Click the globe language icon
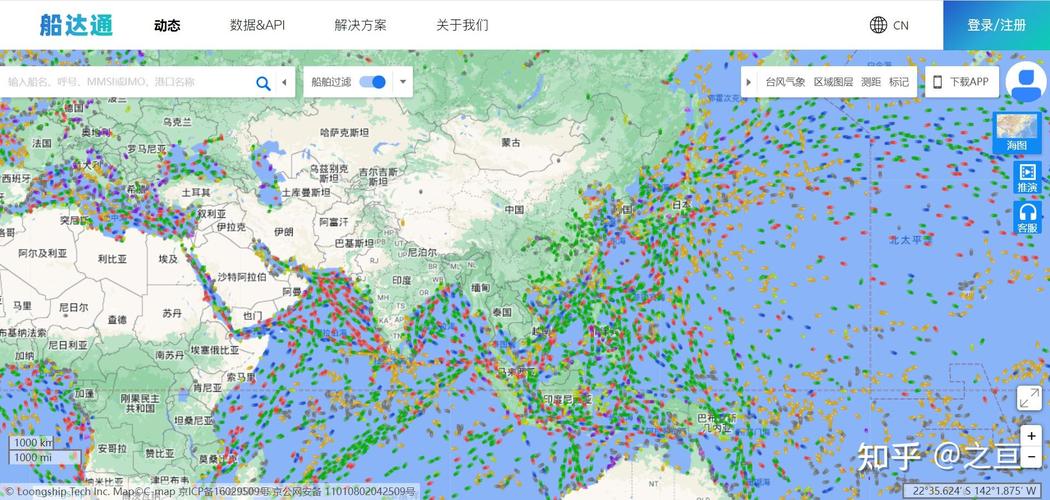Image resolution: width=1050 pixels, height=500 pixels. tap(878, 25)
